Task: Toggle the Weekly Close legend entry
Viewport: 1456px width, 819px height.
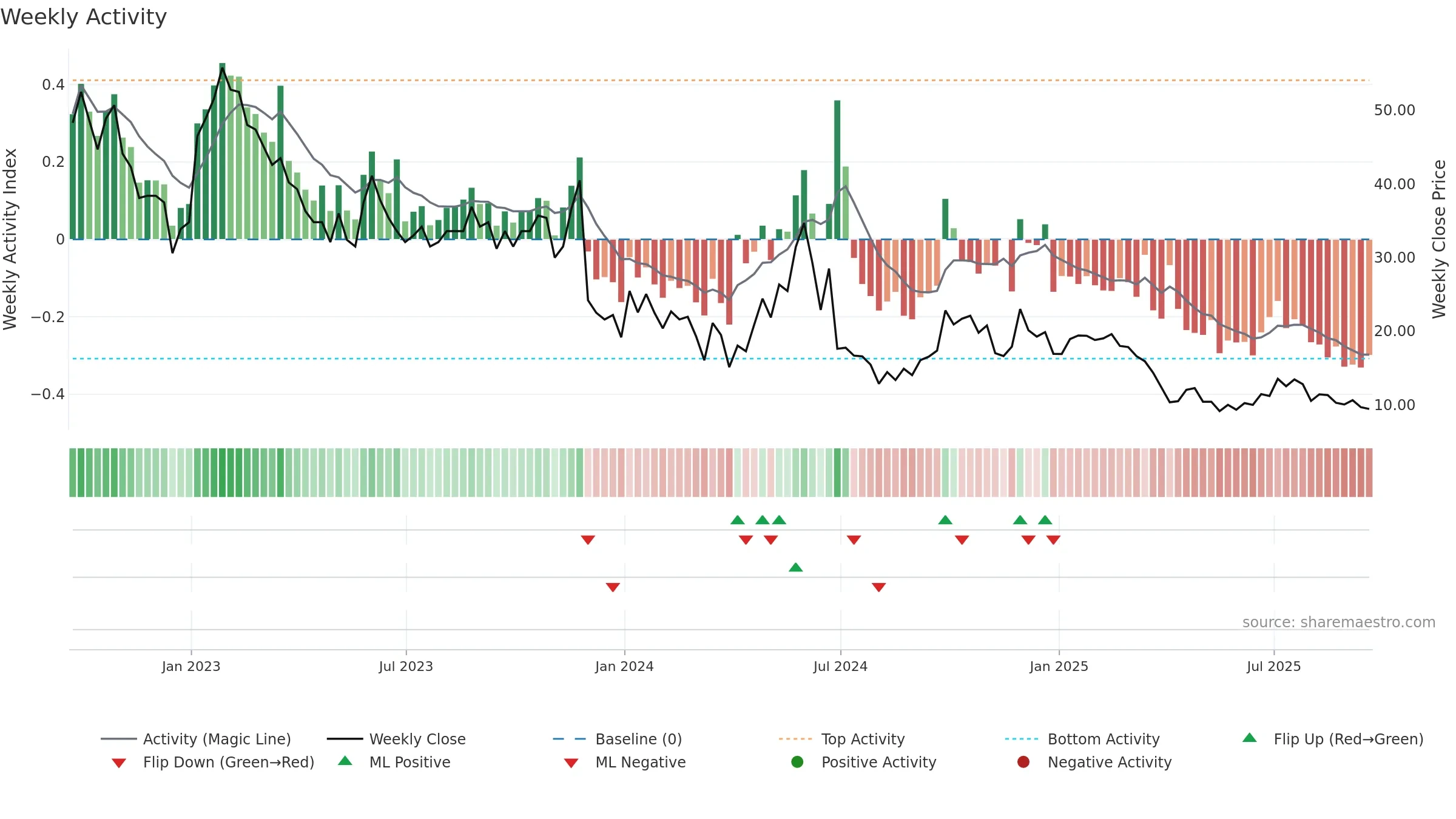Action: click(396, 739)
